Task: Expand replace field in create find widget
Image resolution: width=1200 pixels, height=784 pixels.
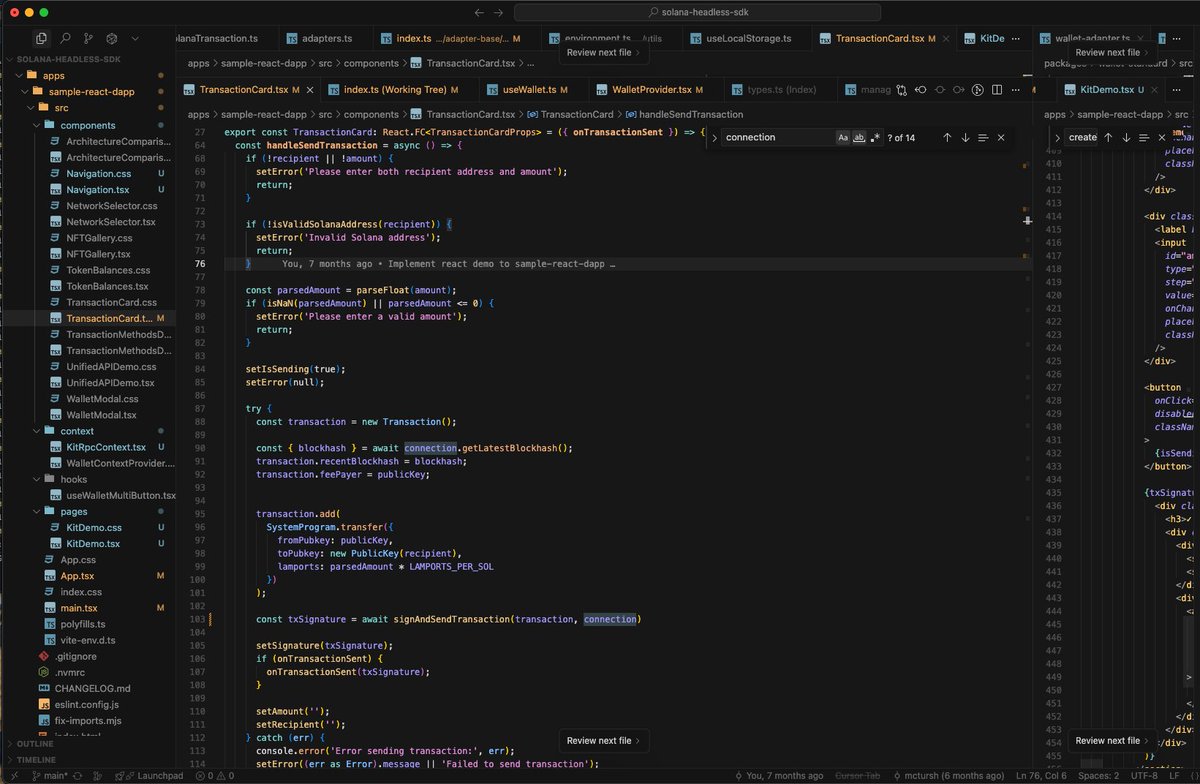Action: coord(1058,137)
